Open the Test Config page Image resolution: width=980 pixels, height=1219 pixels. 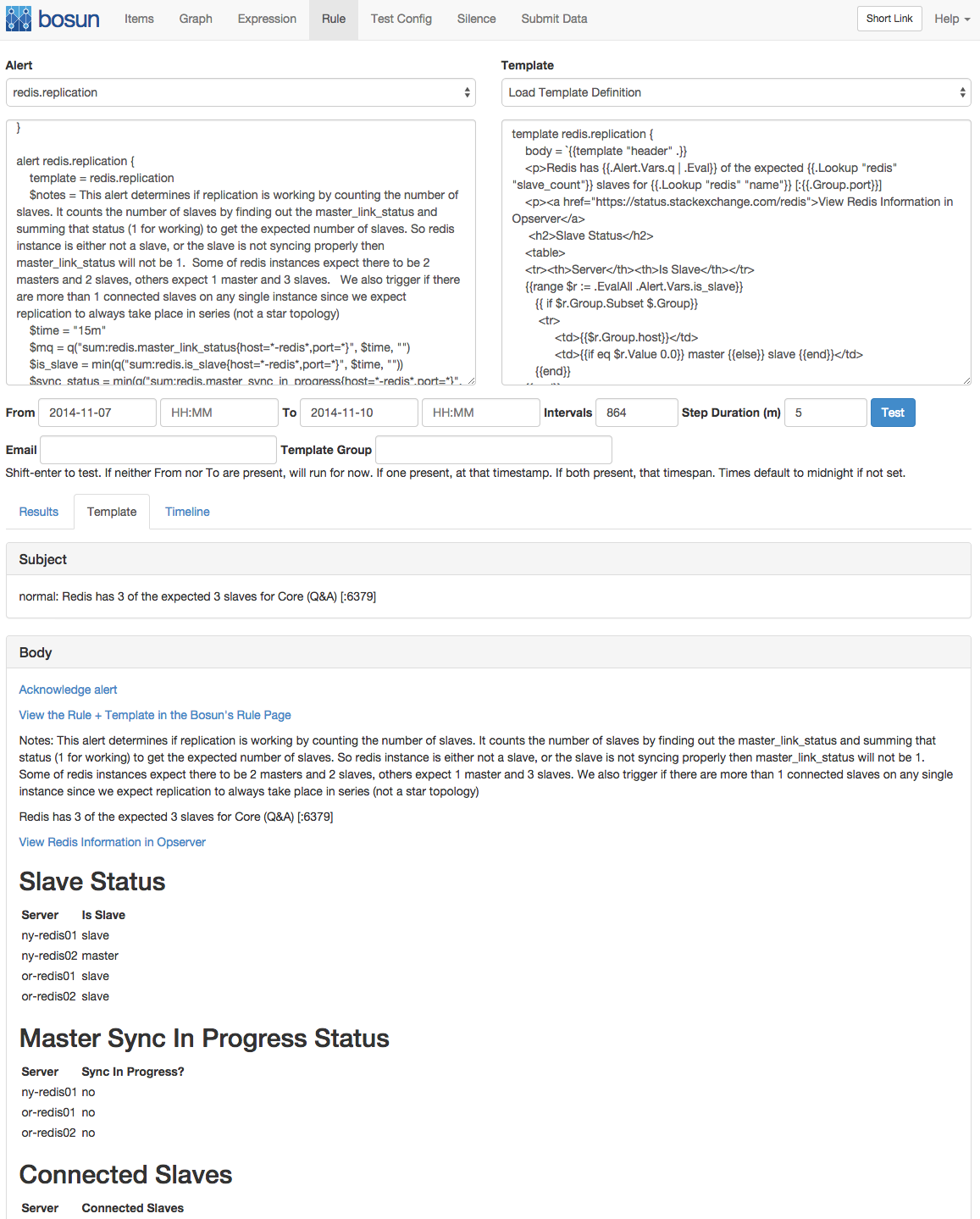pos(401,19)
